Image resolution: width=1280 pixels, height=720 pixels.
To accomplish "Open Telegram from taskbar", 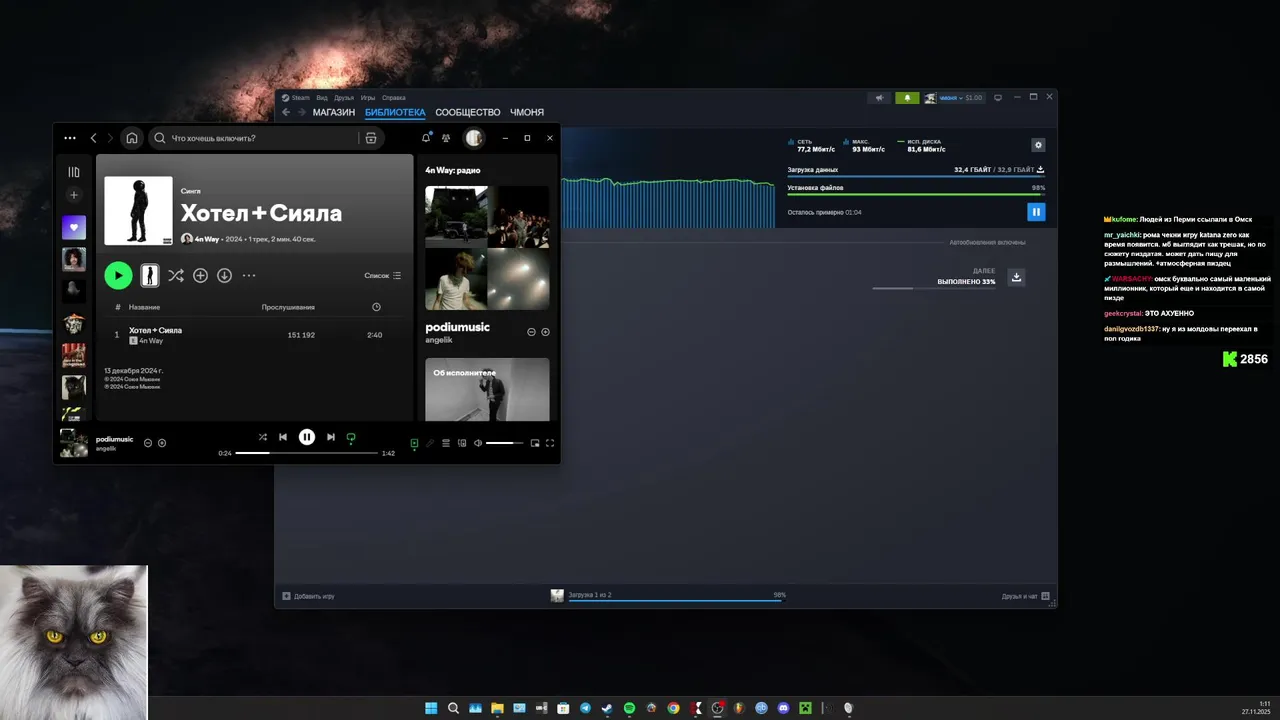I will (585, 708).
